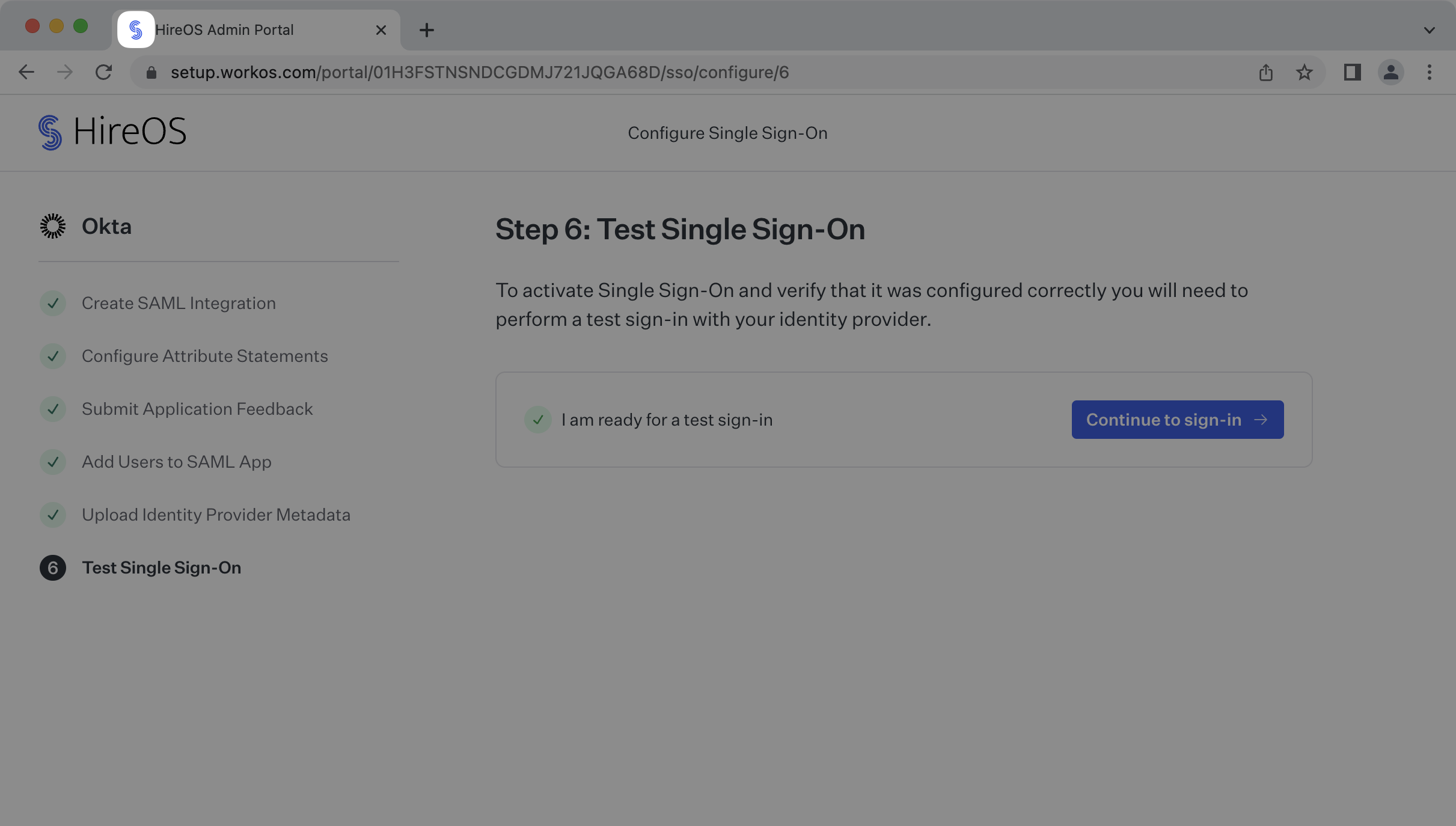The height and width of the screenshot is (826, 1456).
Task: Open the Chrome profile avatar
Action: click(x=1390, y=72)
